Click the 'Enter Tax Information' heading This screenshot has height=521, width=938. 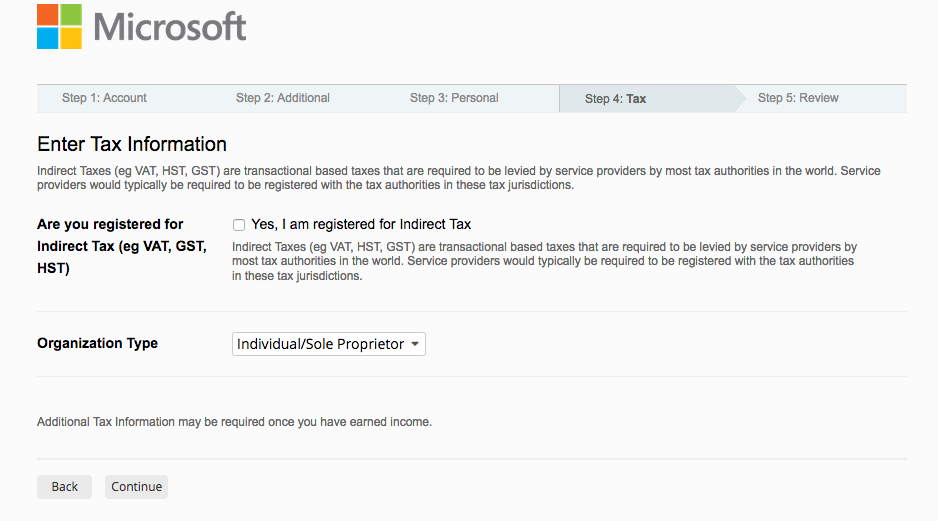[x=132, y=144]
